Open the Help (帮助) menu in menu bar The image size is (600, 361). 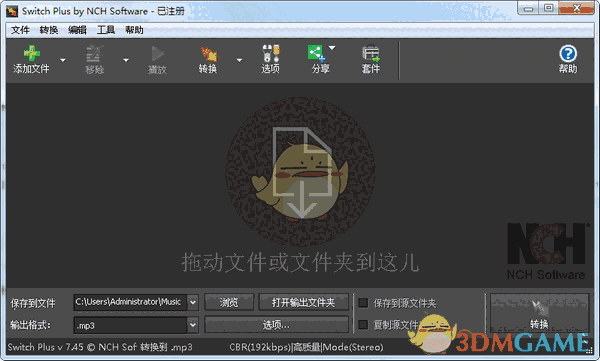[134, 30]
